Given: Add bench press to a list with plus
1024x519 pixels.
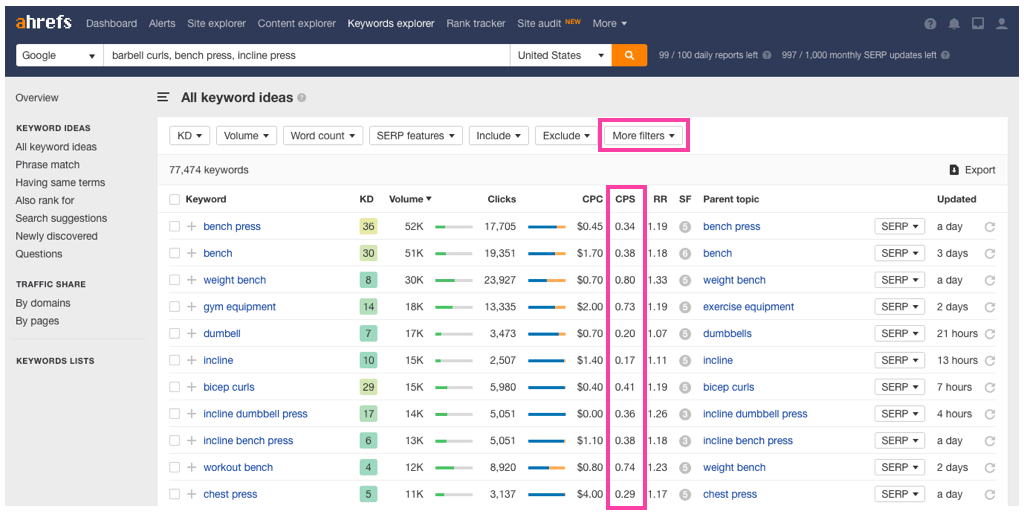Looking at the screenshot, I should click(x=191, y=227).
